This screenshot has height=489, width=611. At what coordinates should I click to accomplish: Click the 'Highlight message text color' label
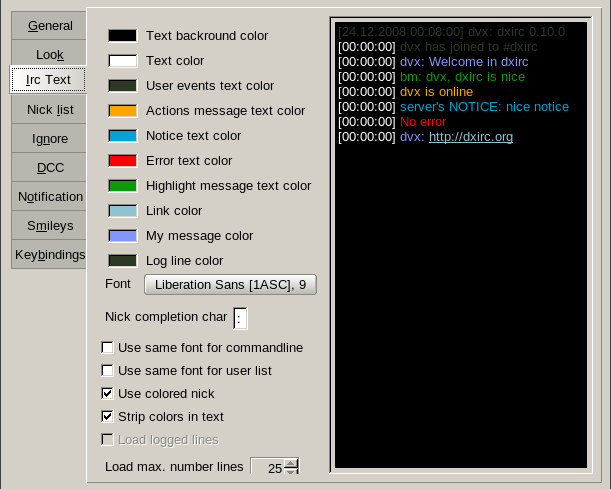point(228,186)
